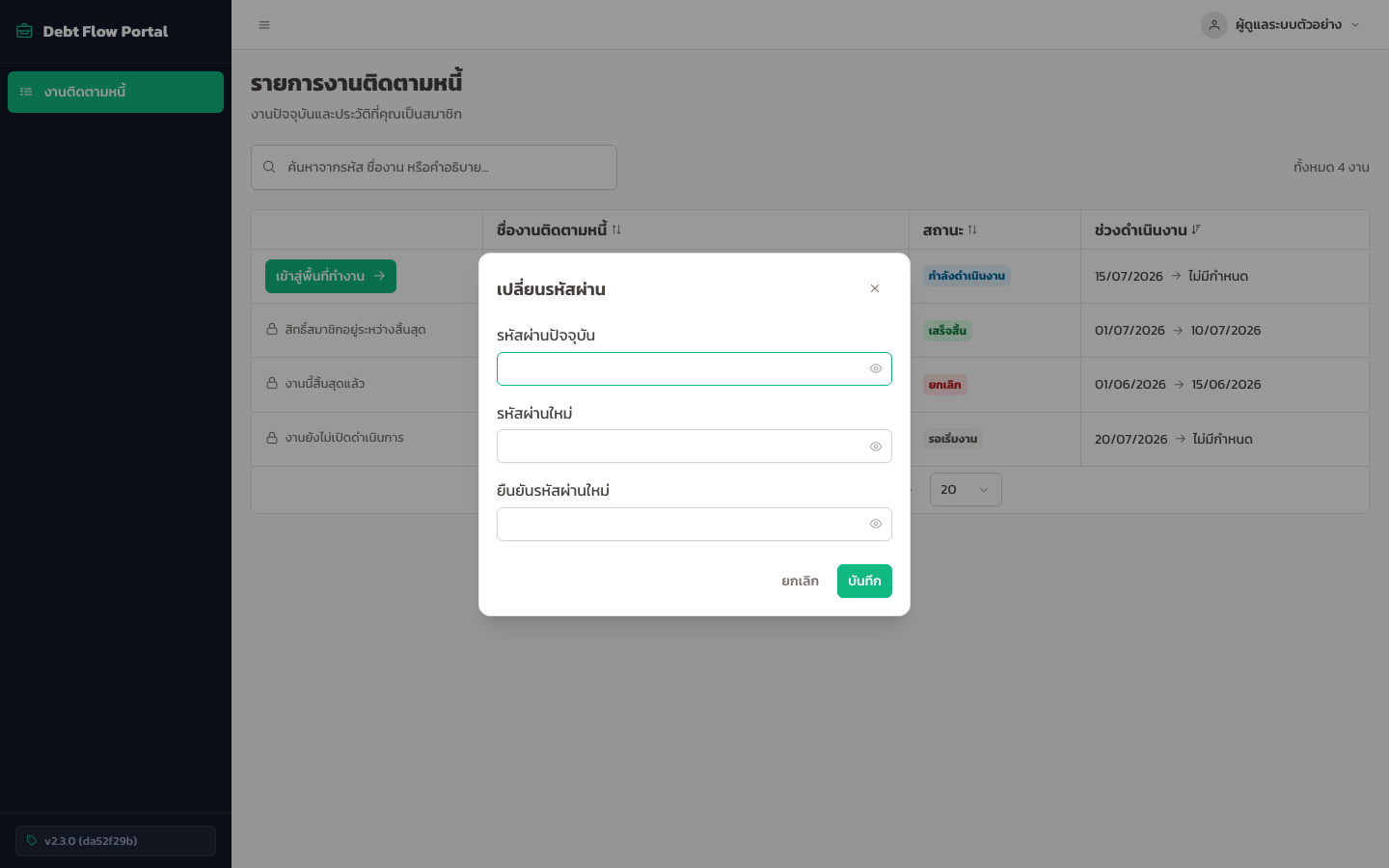Viewport: 1389px width, 868px height.
Task: Sort by สถานะ column sort icon
Action: (972, 230)
